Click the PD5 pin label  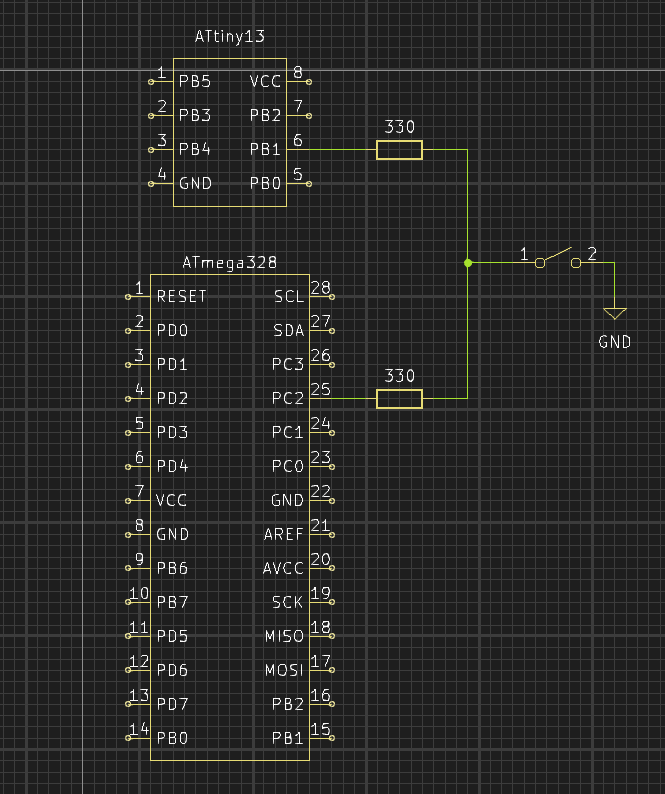(x=172, y=636)
